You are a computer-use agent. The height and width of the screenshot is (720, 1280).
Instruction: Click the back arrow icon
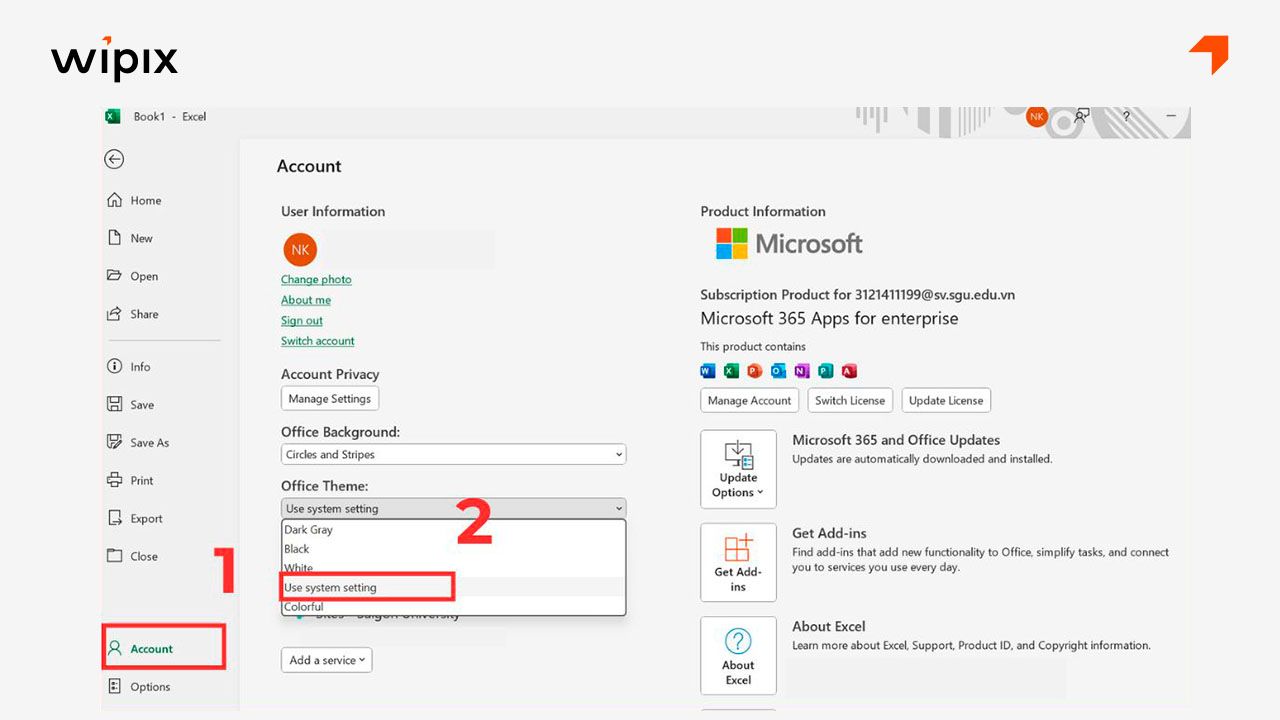click(x=115, y=159)
